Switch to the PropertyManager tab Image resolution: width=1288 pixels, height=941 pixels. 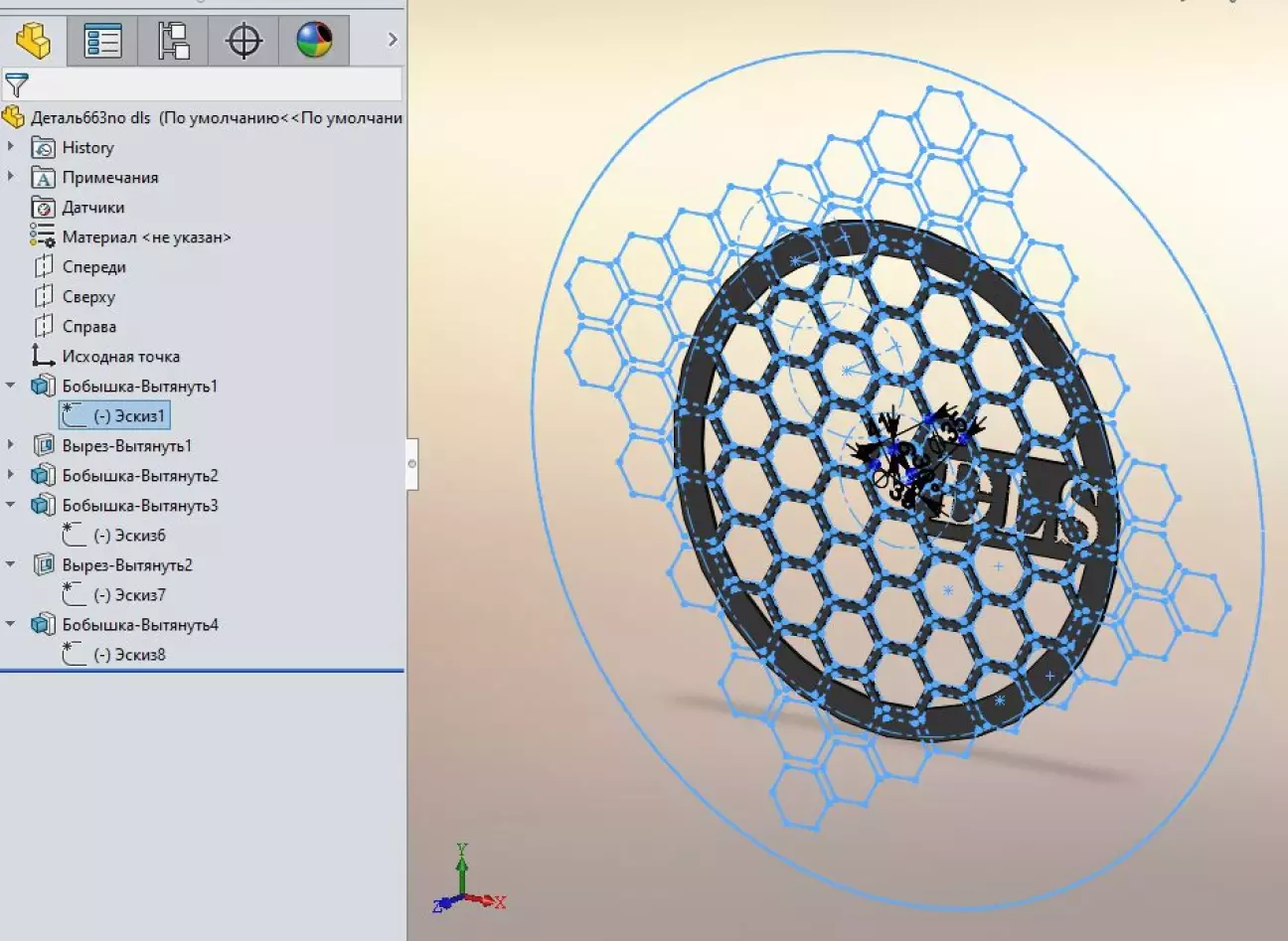(x=103, y=41)
